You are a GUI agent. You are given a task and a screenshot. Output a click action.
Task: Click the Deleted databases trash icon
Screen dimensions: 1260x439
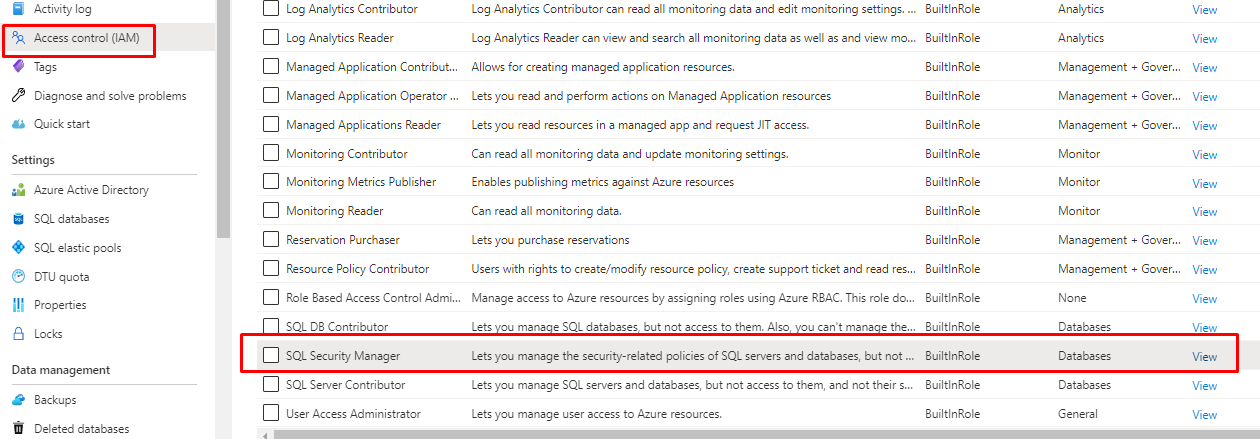click(18, 429)
